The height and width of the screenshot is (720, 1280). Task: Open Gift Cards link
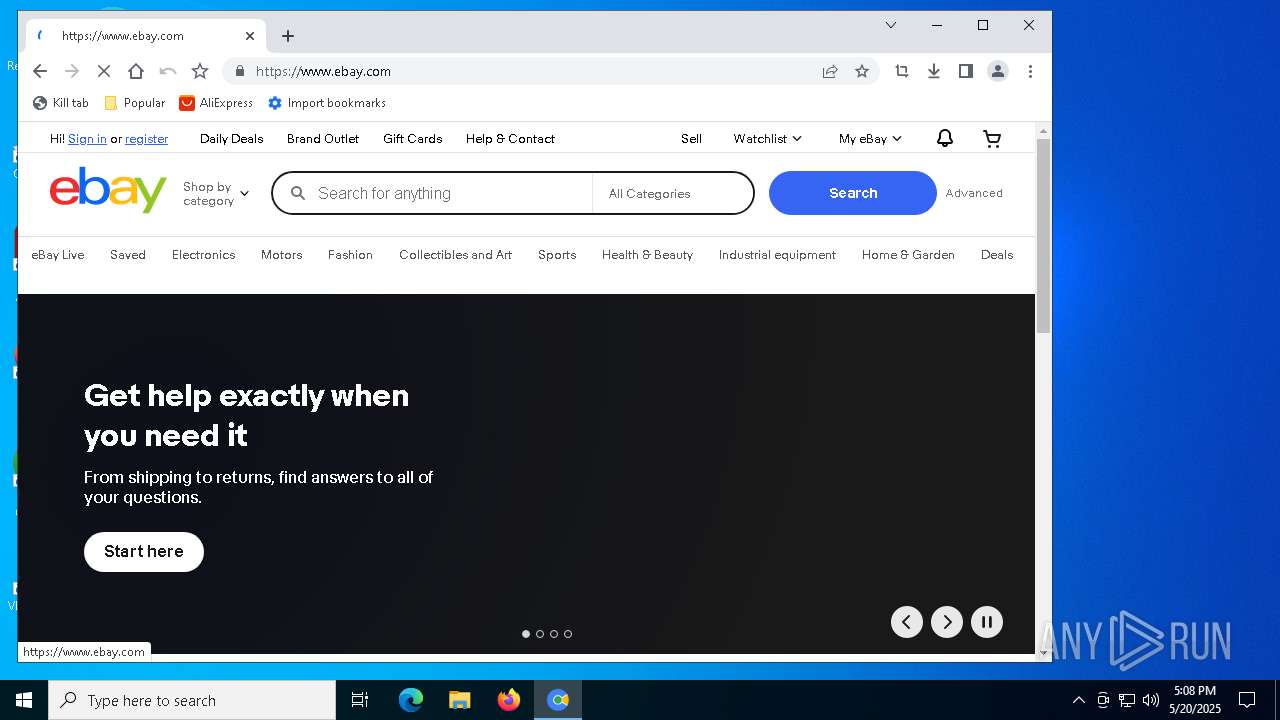pyautogui.click(x=412, y=139)
